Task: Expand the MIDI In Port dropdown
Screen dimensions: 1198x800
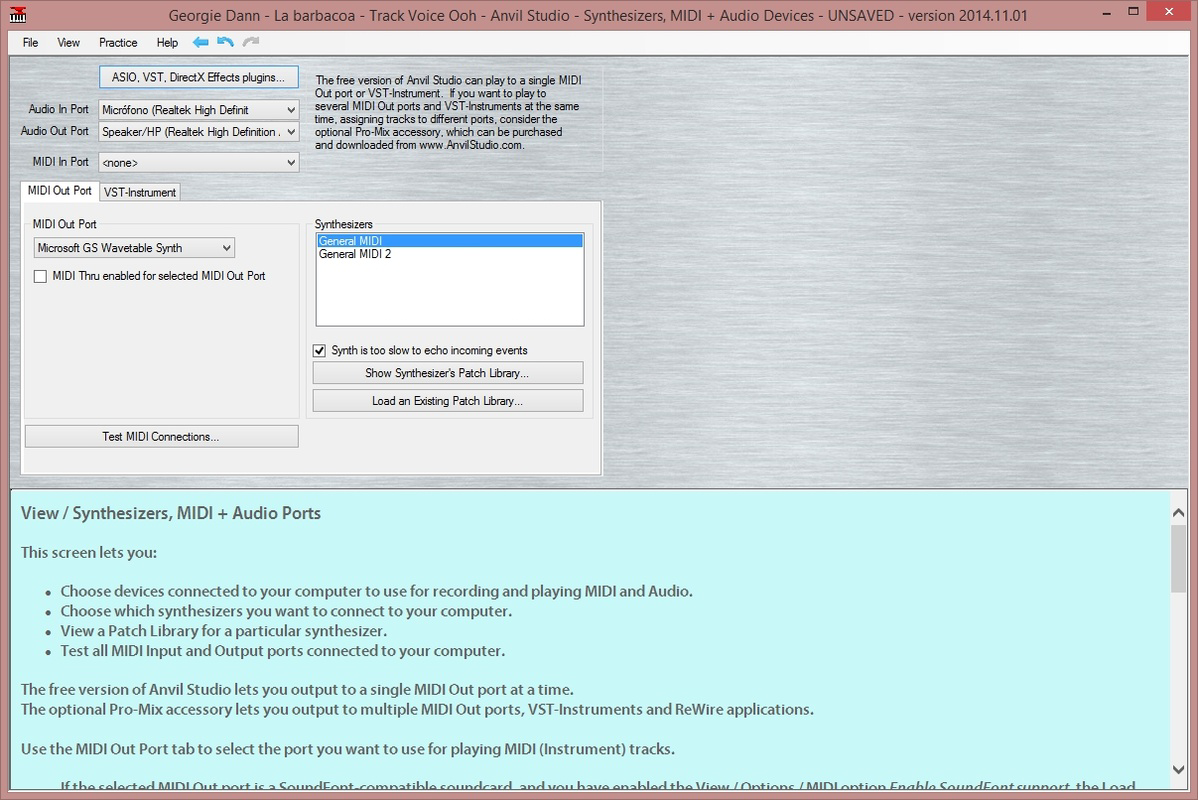Action: point(290,163)
